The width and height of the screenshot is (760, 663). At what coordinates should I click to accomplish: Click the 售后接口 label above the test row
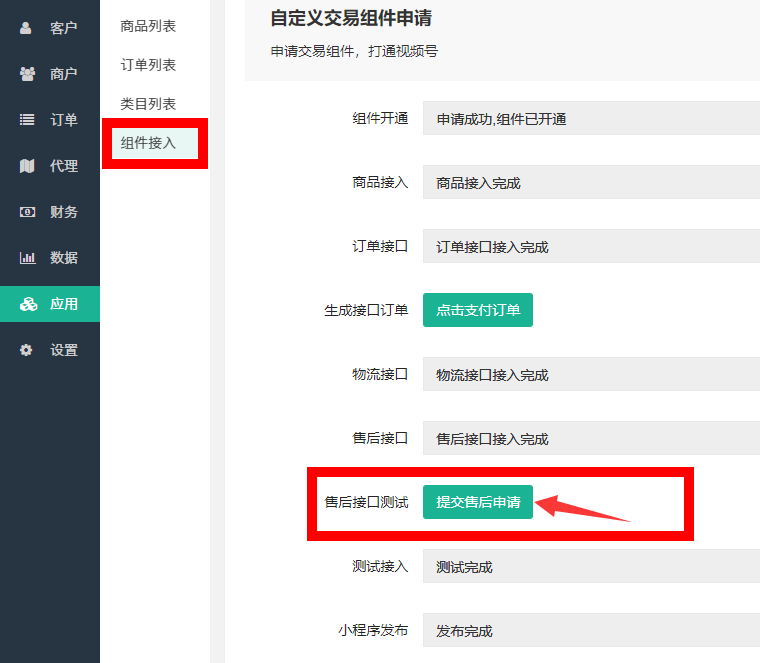point(380,438)
